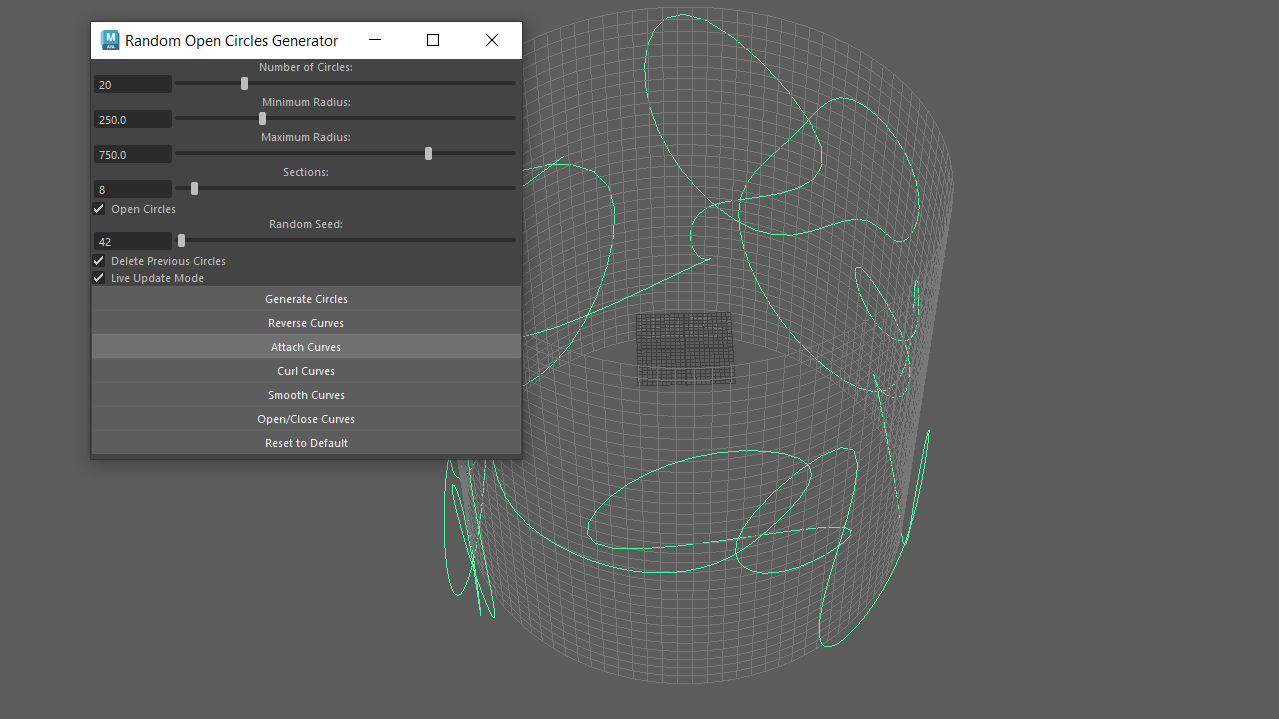The image size is (1279, 719).
Task: Apply Smooth Curves
Action: (x=305, y=394)
